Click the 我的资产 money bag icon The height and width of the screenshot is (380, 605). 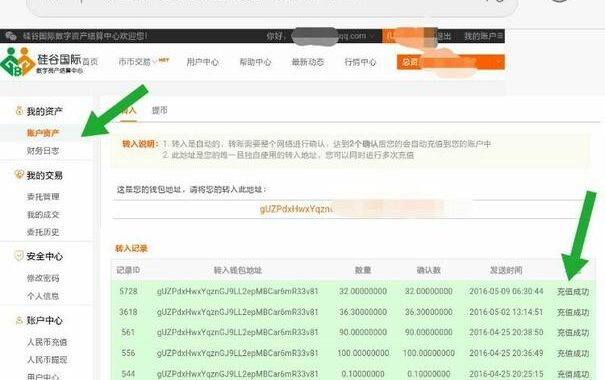point(19,111)
